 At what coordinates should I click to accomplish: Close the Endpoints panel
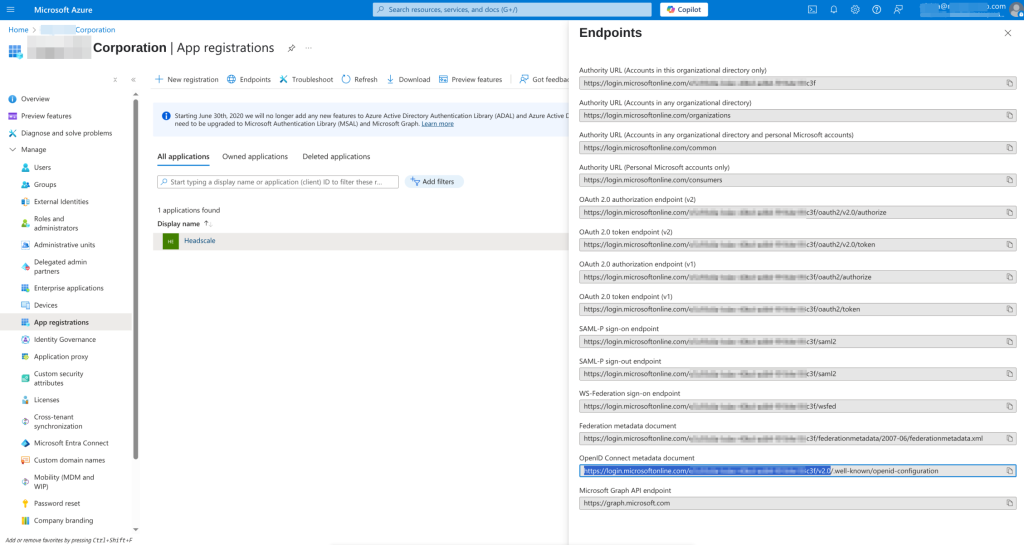(x=1008, y=33)
